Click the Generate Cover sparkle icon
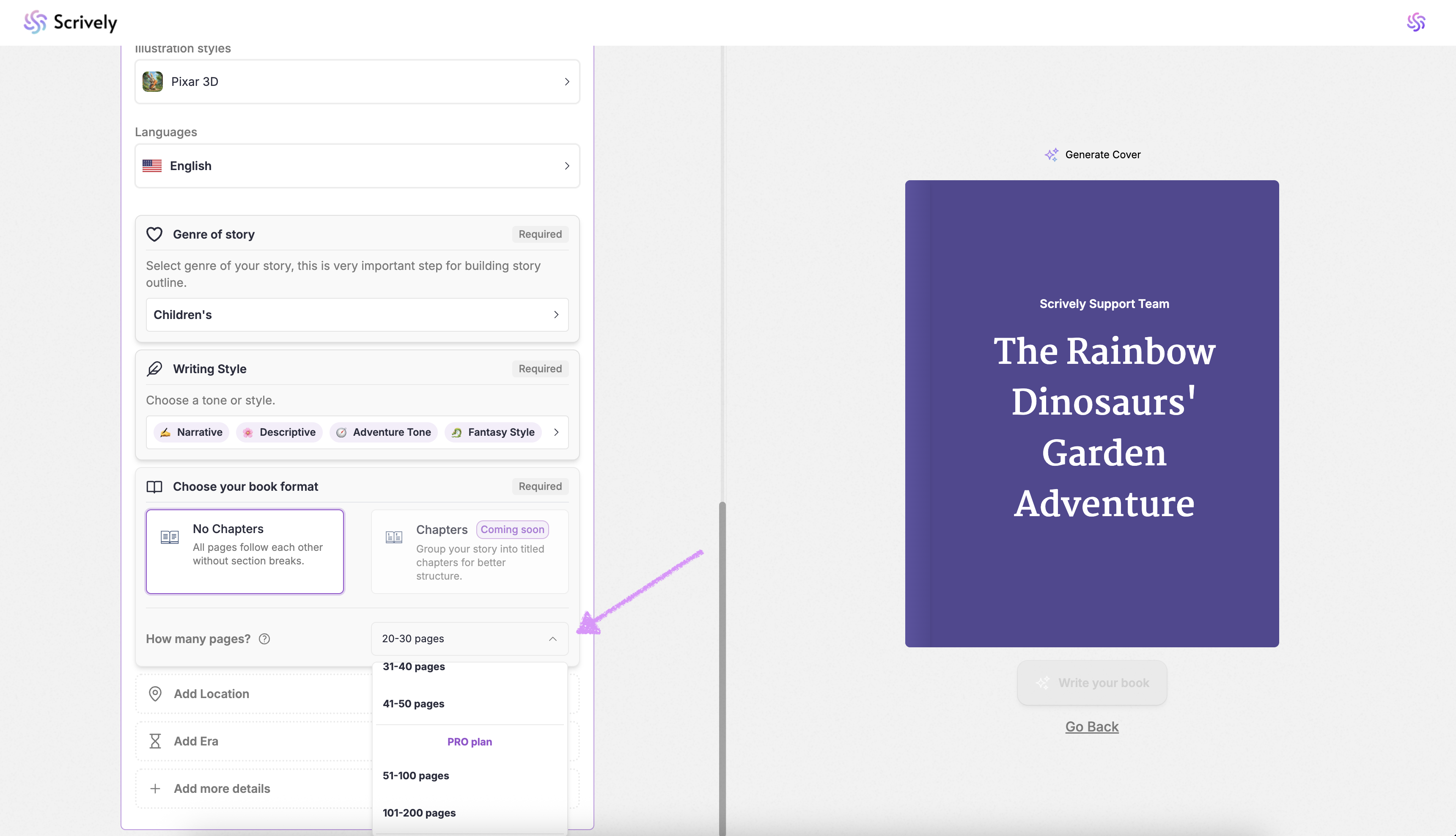The height and width of the screenshot is (836, 1456). (1052, 154)
